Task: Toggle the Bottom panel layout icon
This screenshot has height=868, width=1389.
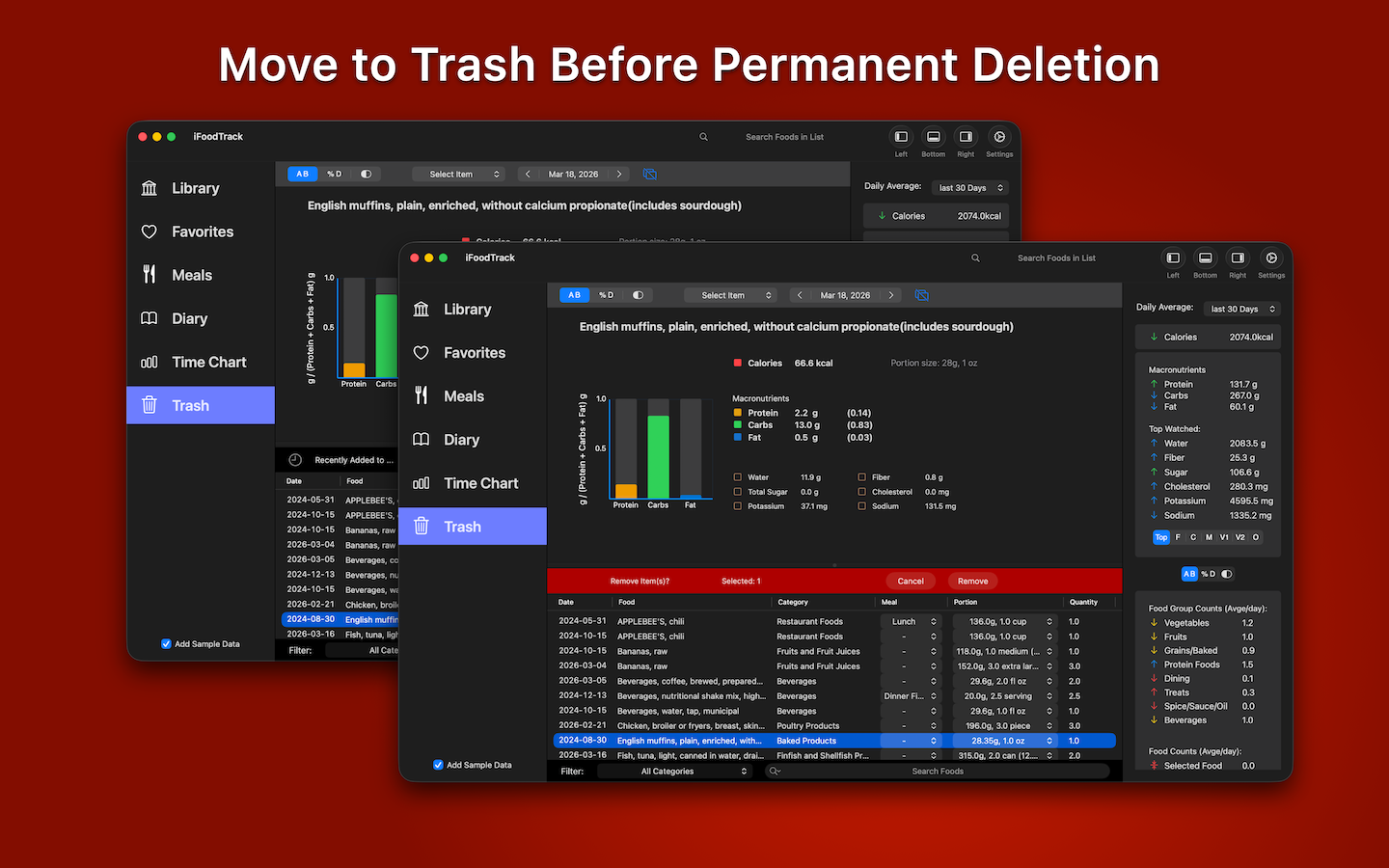Action: 1205,258
